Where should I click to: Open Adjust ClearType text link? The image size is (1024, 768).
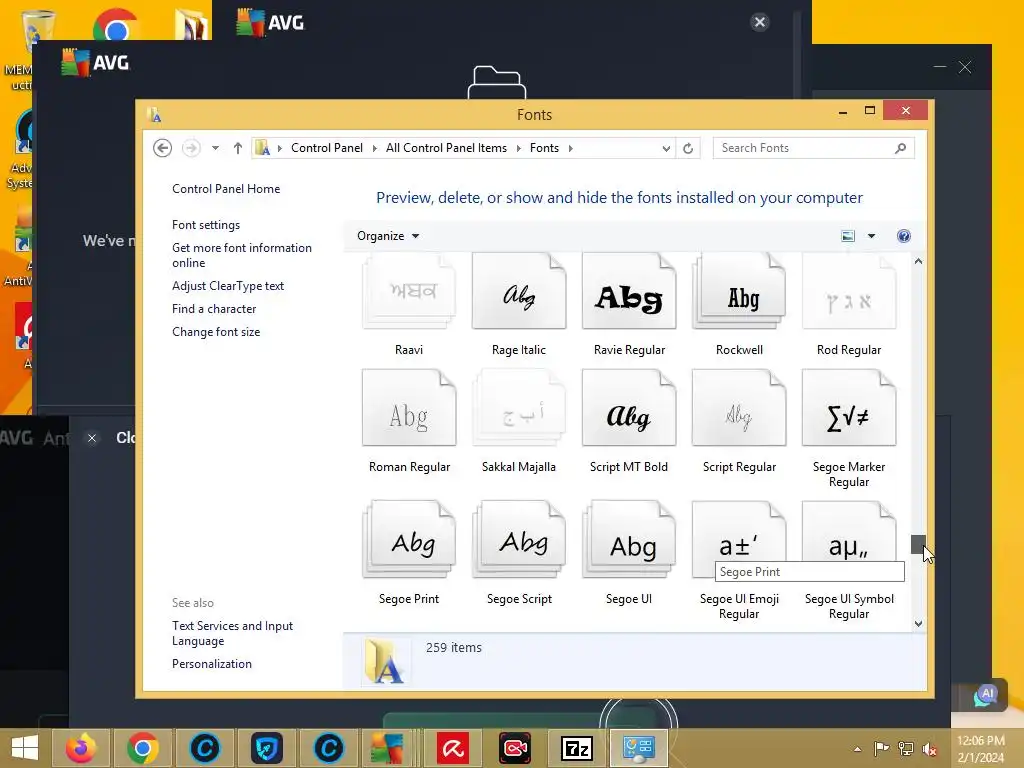(x=228, y=286)
